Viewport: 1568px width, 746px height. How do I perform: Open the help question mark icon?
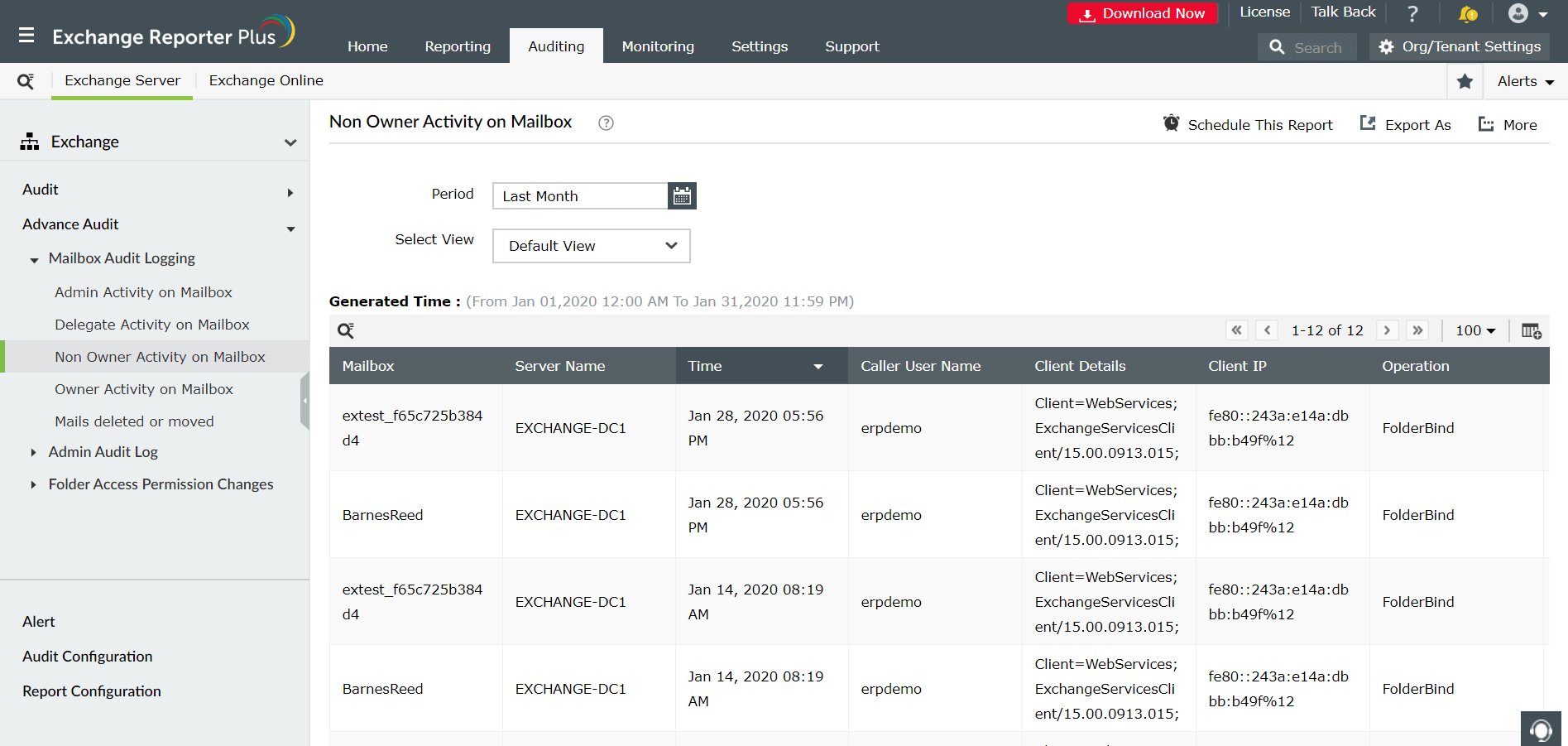1412,13
